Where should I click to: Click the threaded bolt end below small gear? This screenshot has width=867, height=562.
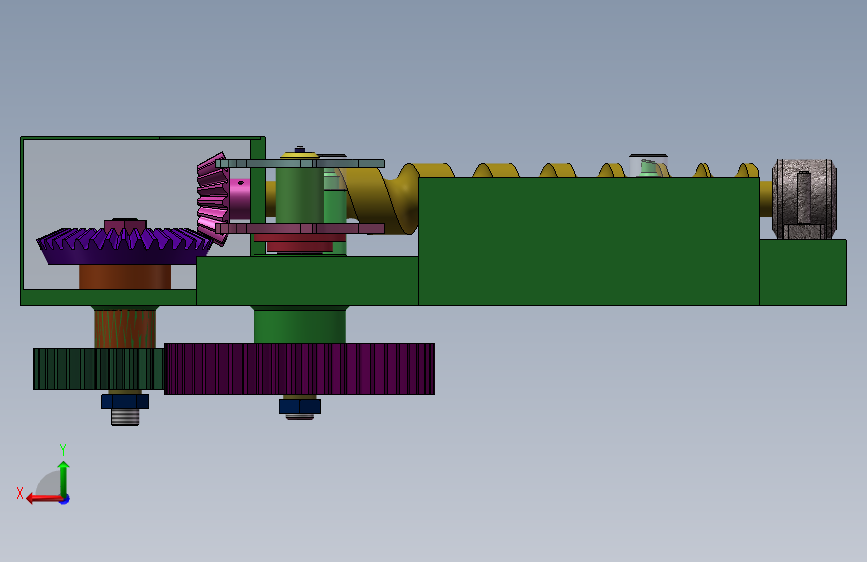[x=125, y=417]
